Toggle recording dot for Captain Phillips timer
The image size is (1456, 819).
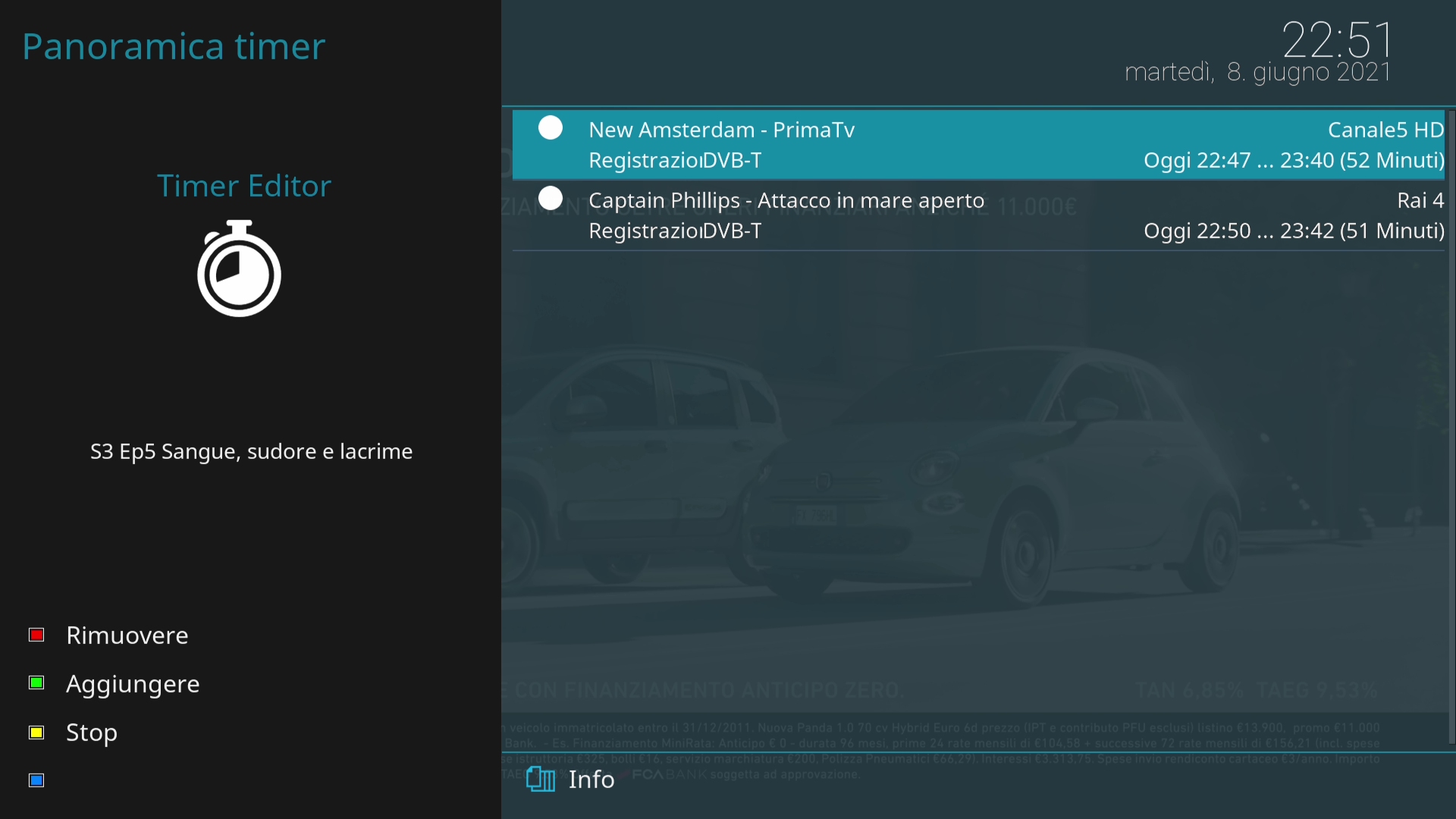point(551,199)
